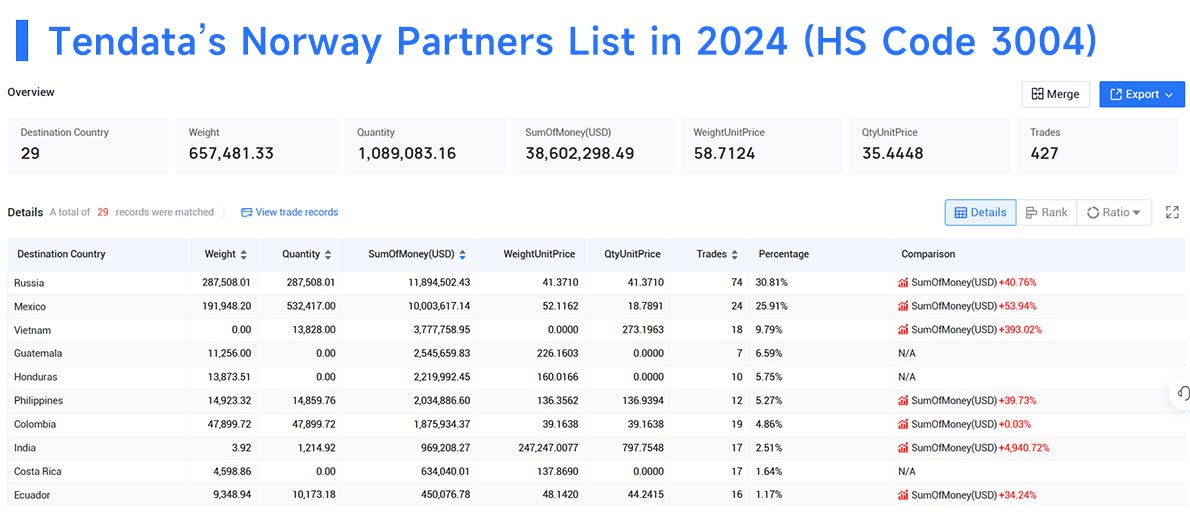Sort by Trades column sort arrows

733,255
